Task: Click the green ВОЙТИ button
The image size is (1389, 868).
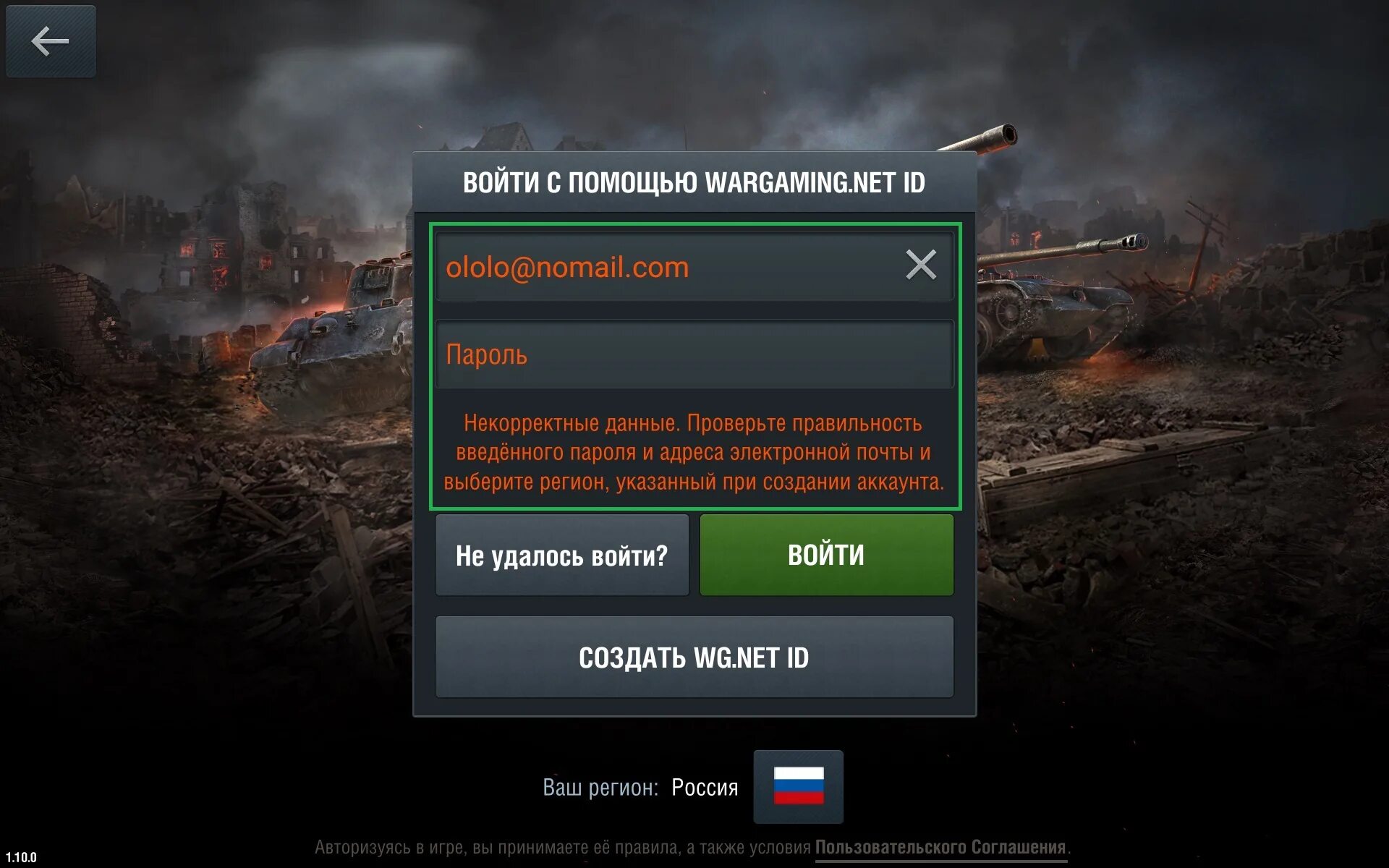Action: point(826,555)
